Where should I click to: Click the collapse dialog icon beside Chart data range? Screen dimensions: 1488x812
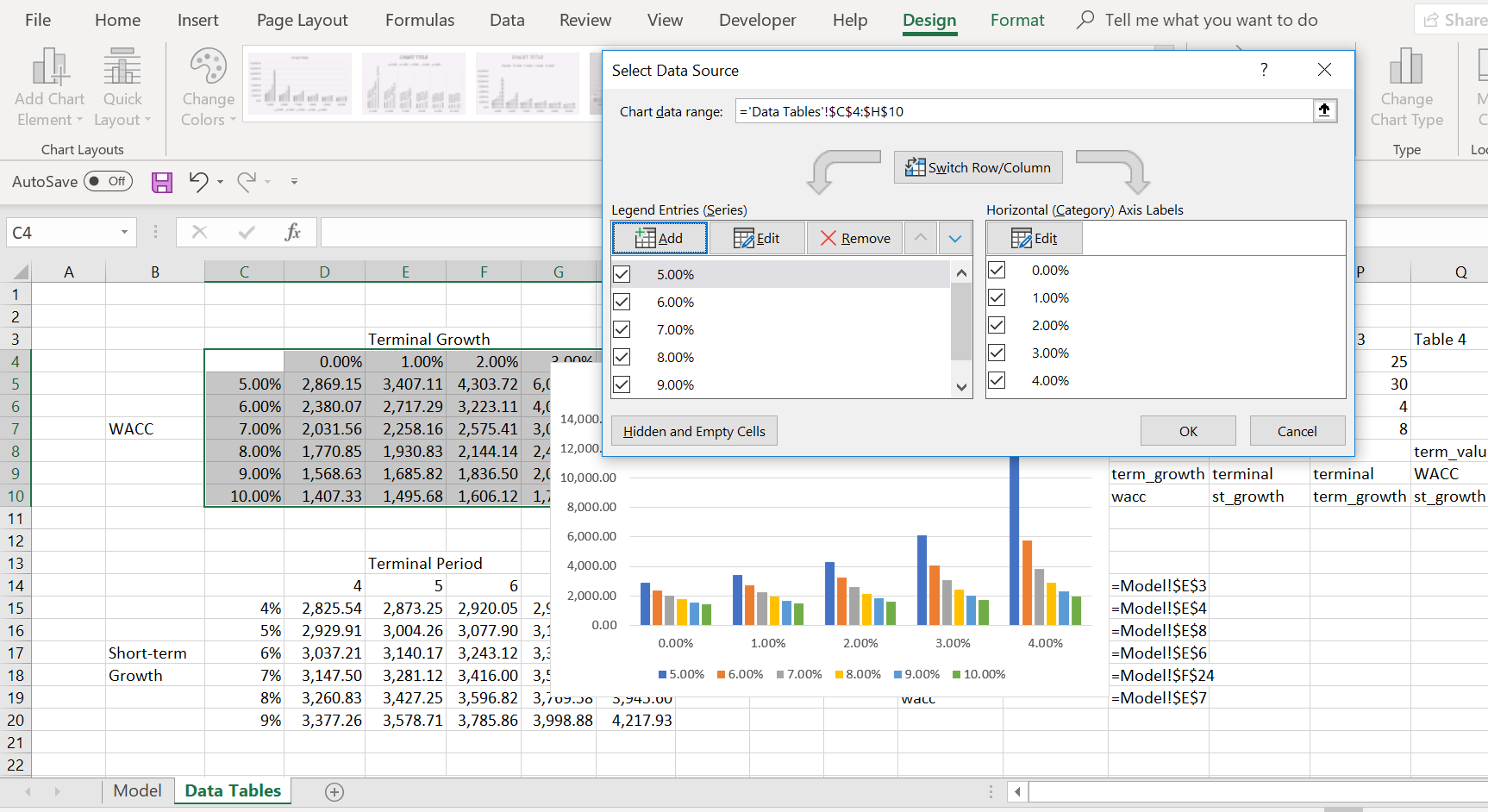tap(1324, 110)
